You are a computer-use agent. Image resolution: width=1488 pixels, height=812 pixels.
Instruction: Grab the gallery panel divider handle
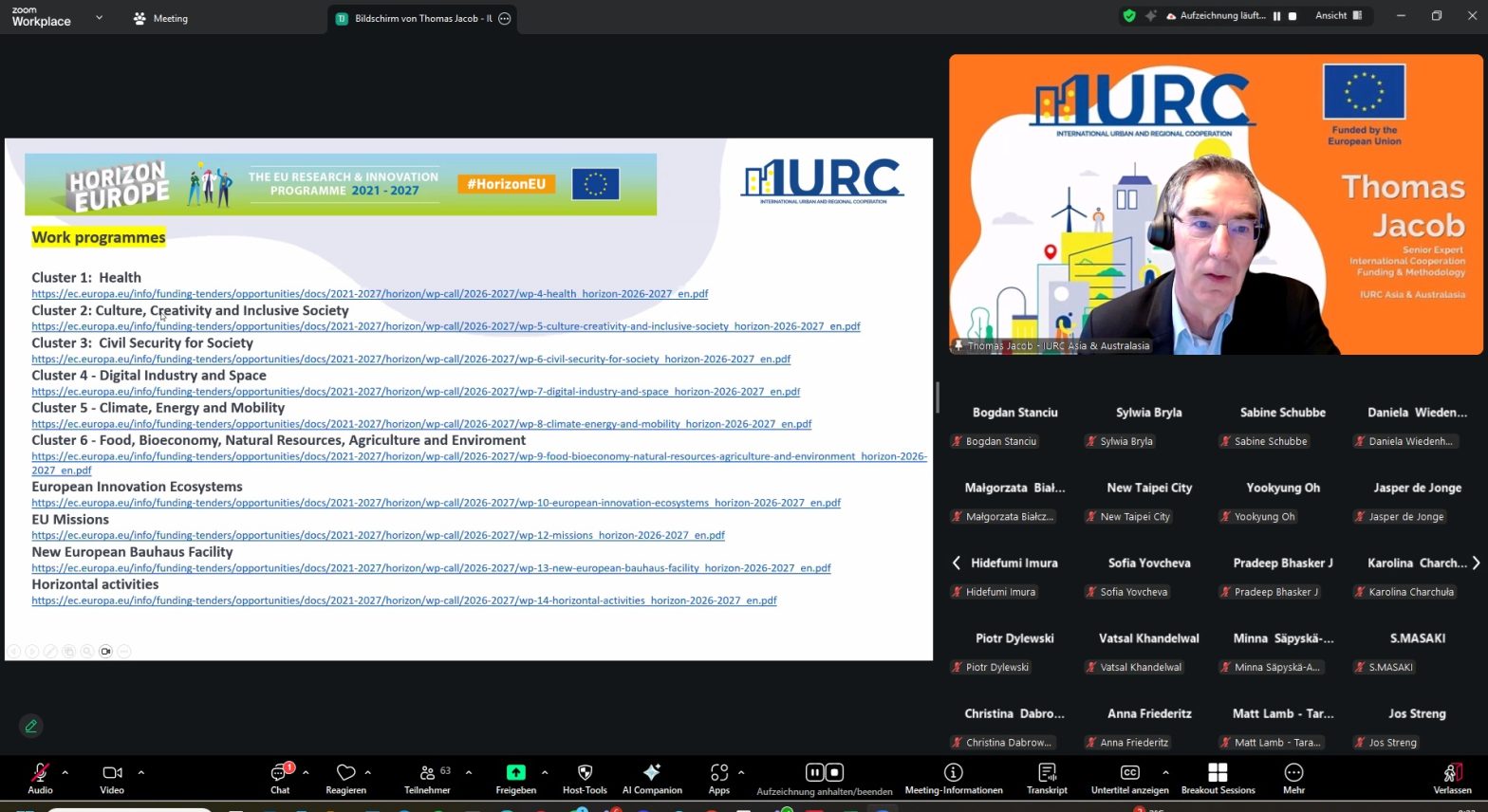[938, 397]
